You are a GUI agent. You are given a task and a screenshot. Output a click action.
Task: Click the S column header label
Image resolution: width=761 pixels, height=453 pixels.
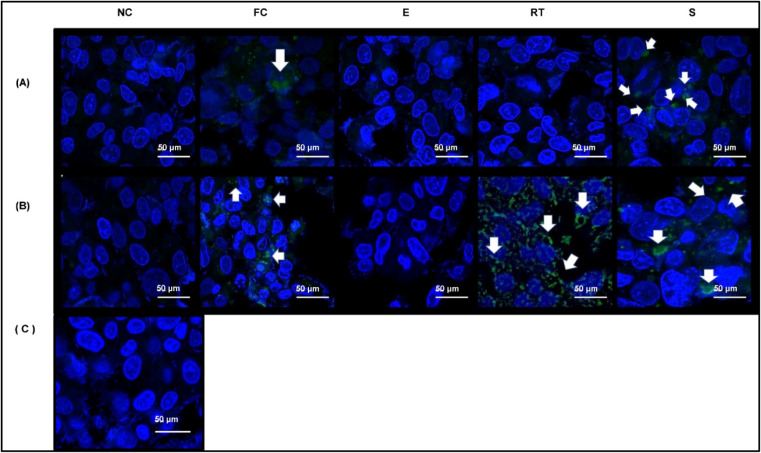coord(692,13)
